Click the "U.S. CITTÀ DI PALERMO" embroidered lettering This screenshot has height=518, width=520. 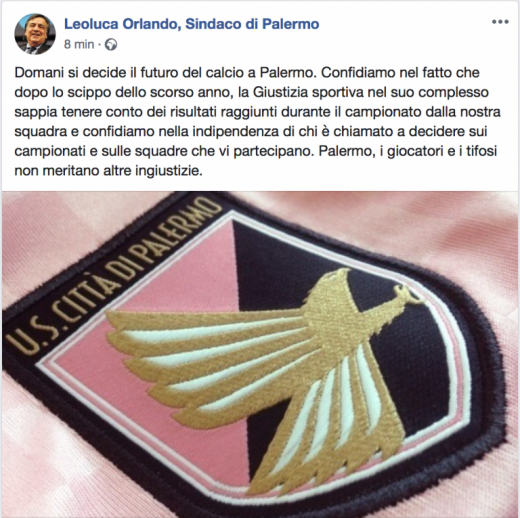tap(112, 277)
